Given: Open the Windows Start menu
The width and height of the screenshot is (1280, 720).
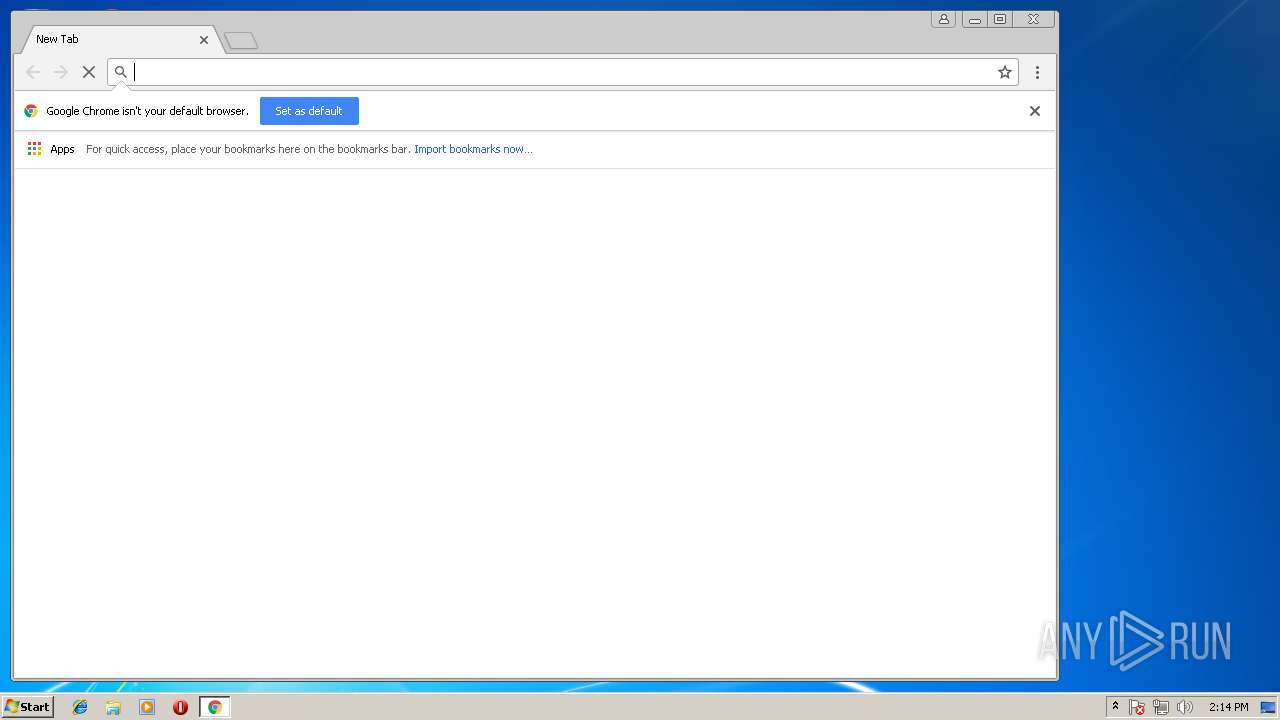Looking at the screenshot, I should pos(27,707).
